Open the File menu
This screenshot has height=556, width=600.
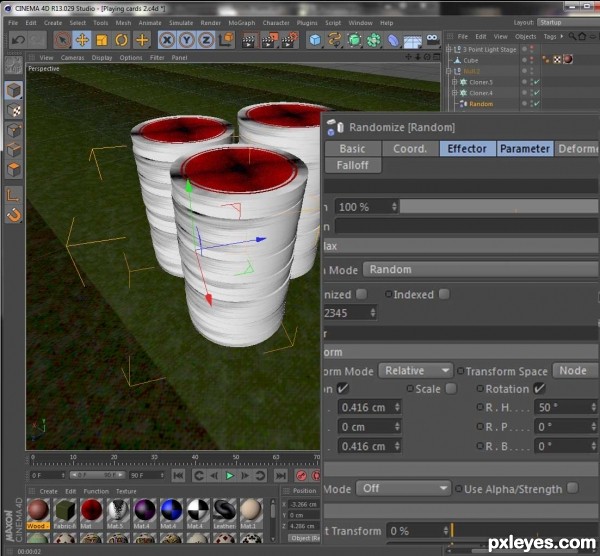(x=13, y=23)
